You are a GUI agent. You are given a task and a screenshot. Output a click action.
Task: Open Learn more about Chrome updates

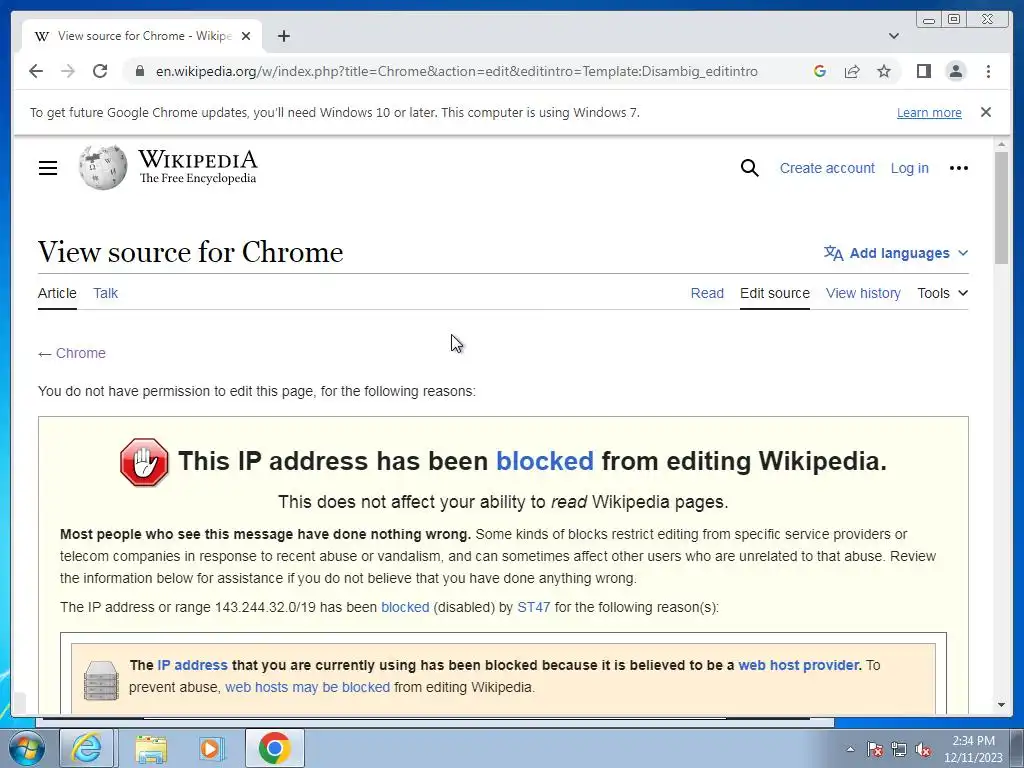929,112
